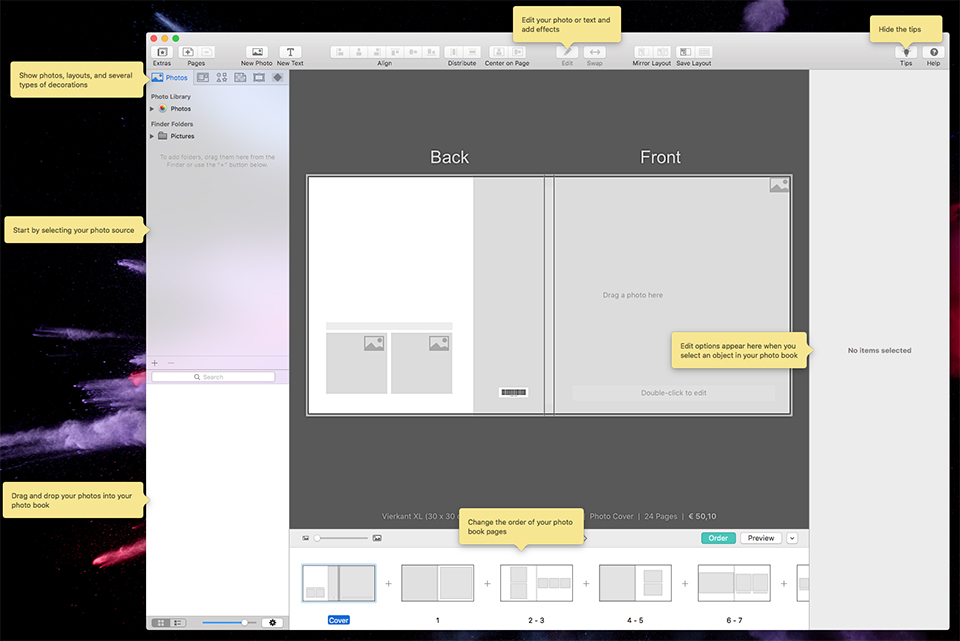
Task: Align objects to left edges
Action: [x=340, y=52]
